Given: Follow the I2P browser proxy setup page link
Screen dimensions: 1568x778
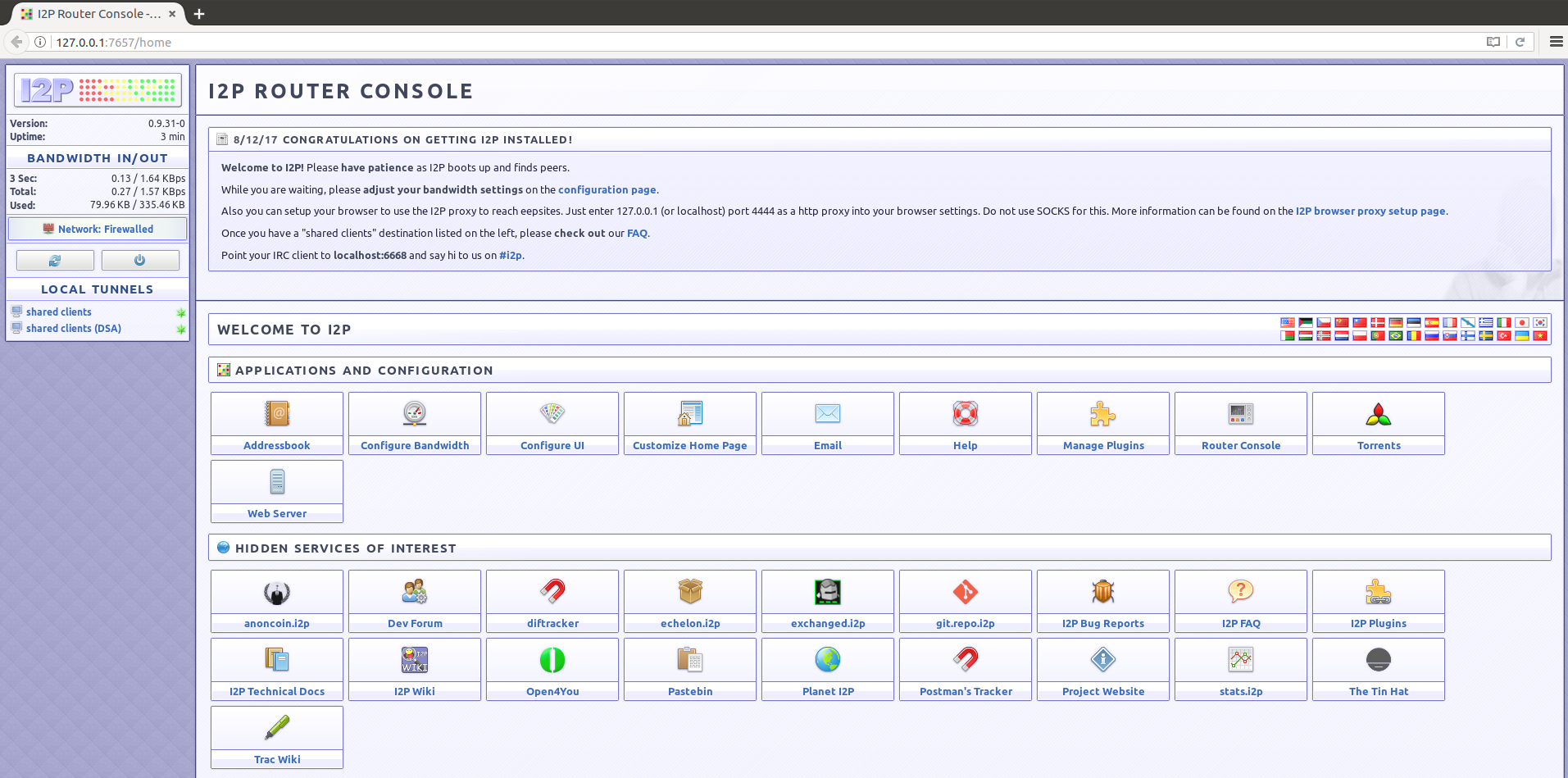Looking at the screenshot, I should pos(1370,211).
